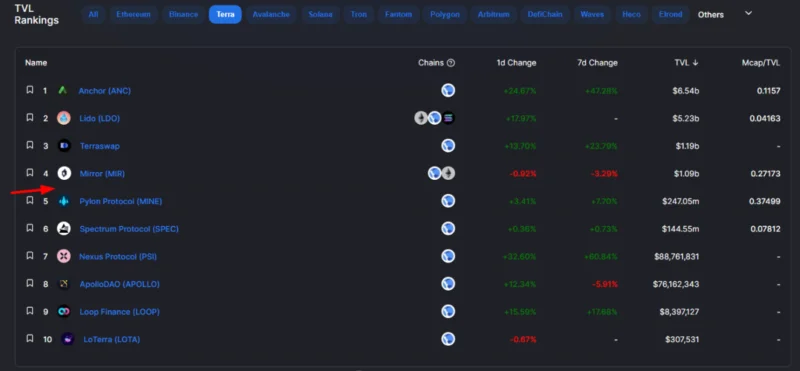The image size is (800, 371).
Task: Click the Pylon Protocol logo icon
Action: [64, 201]
